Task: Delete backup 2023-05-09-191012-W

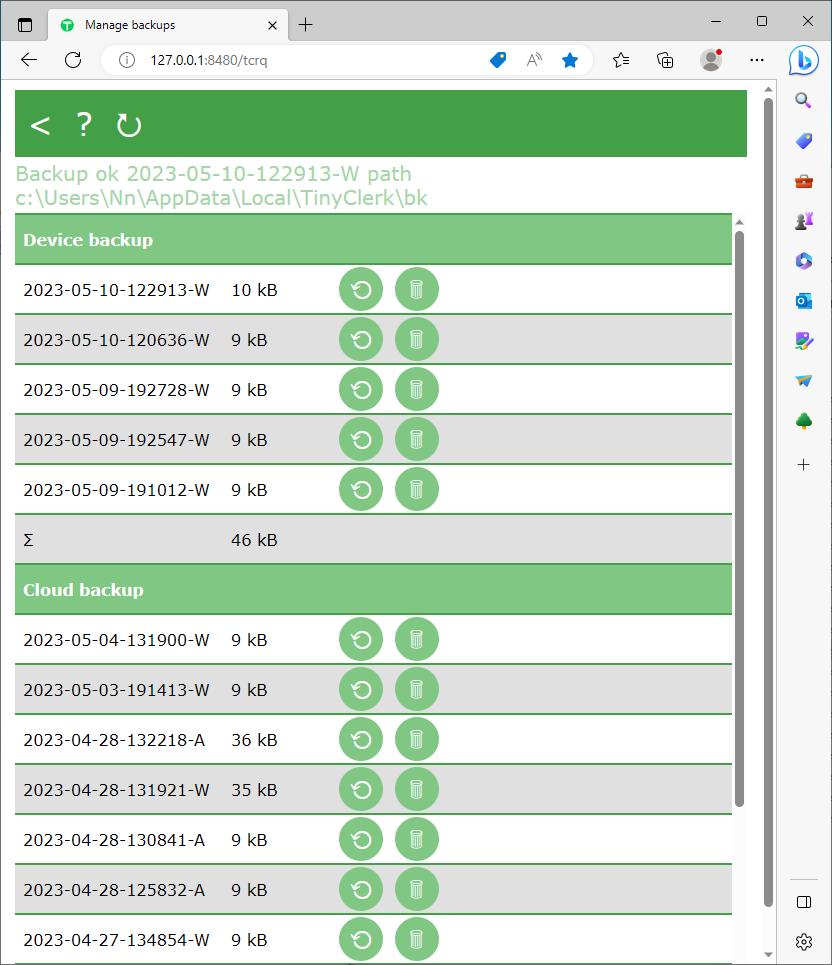Action: click(417, 490)
